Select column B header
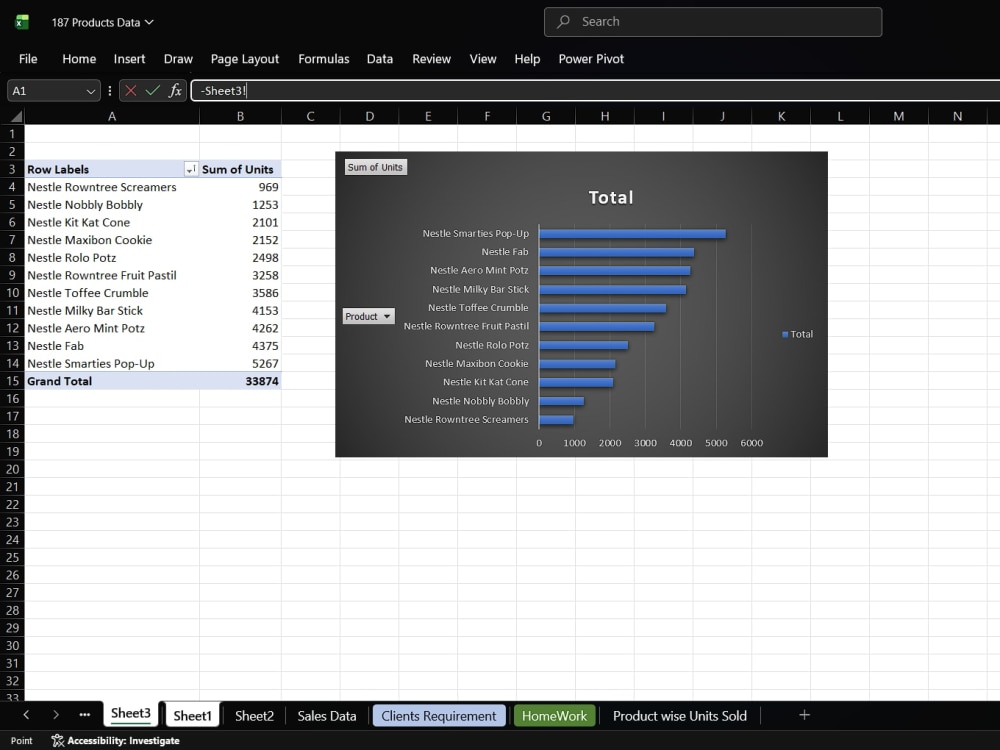Screen dimensions: 1000x750 pos(240,116)
